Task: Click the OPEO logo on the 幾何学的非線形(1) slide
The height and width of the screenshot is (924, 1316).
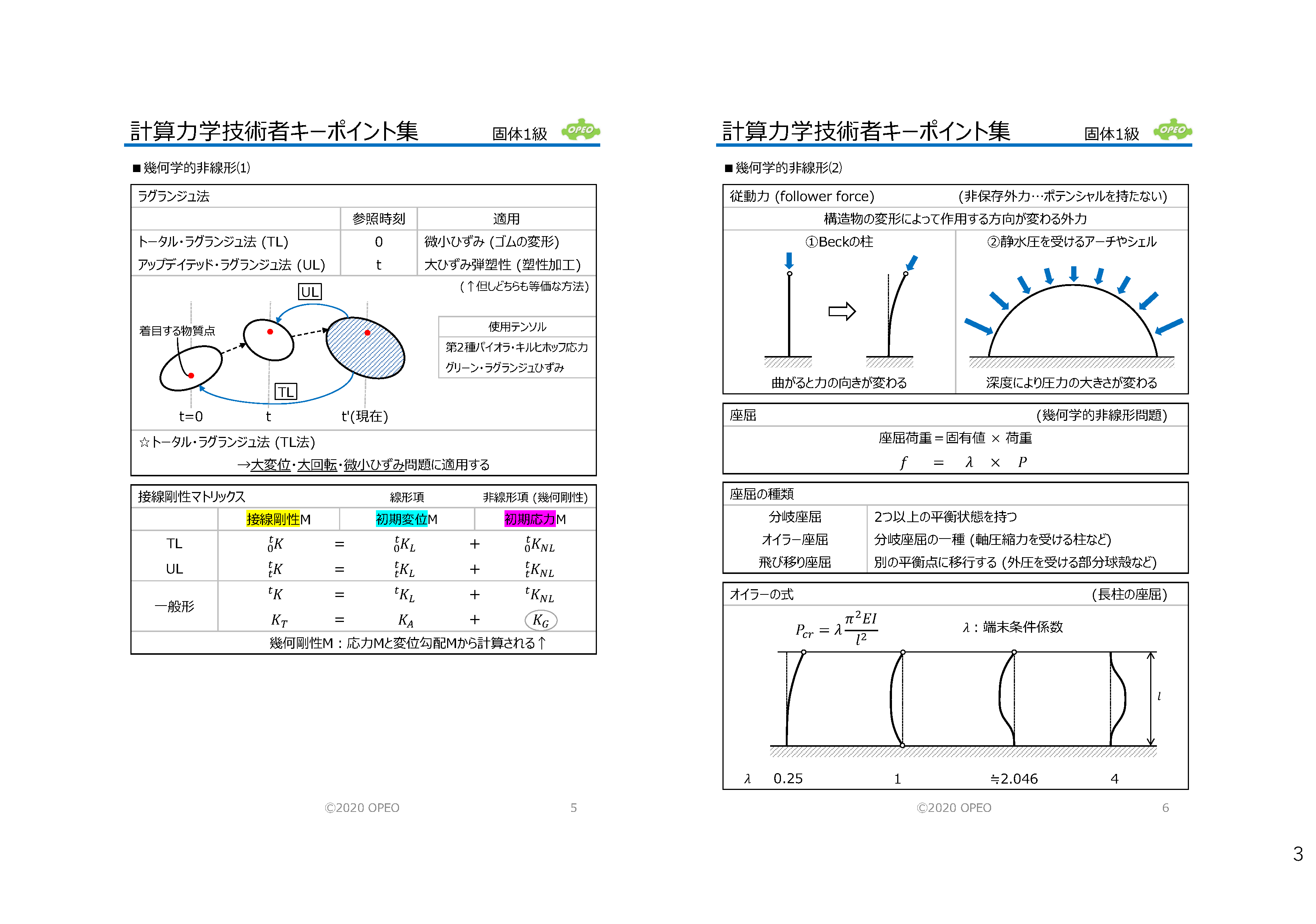Action: 581,130
